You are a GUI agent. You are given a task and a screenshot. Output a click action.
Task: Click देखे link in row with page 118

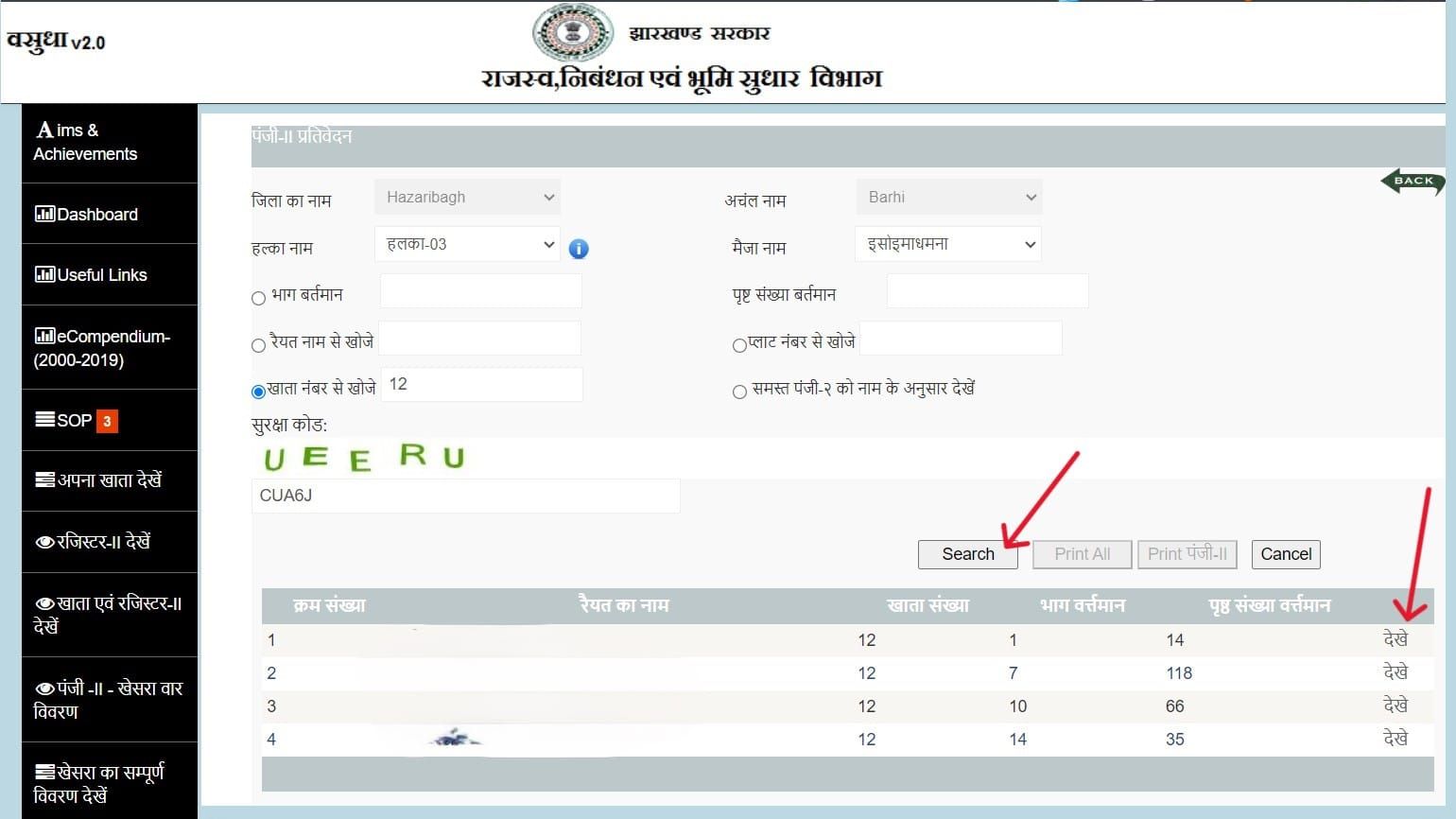point(1395,672)
